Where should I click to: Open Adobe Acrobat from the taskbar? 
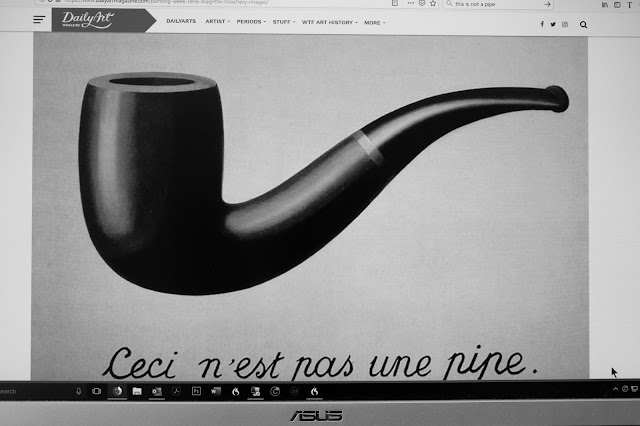[176, 391]
